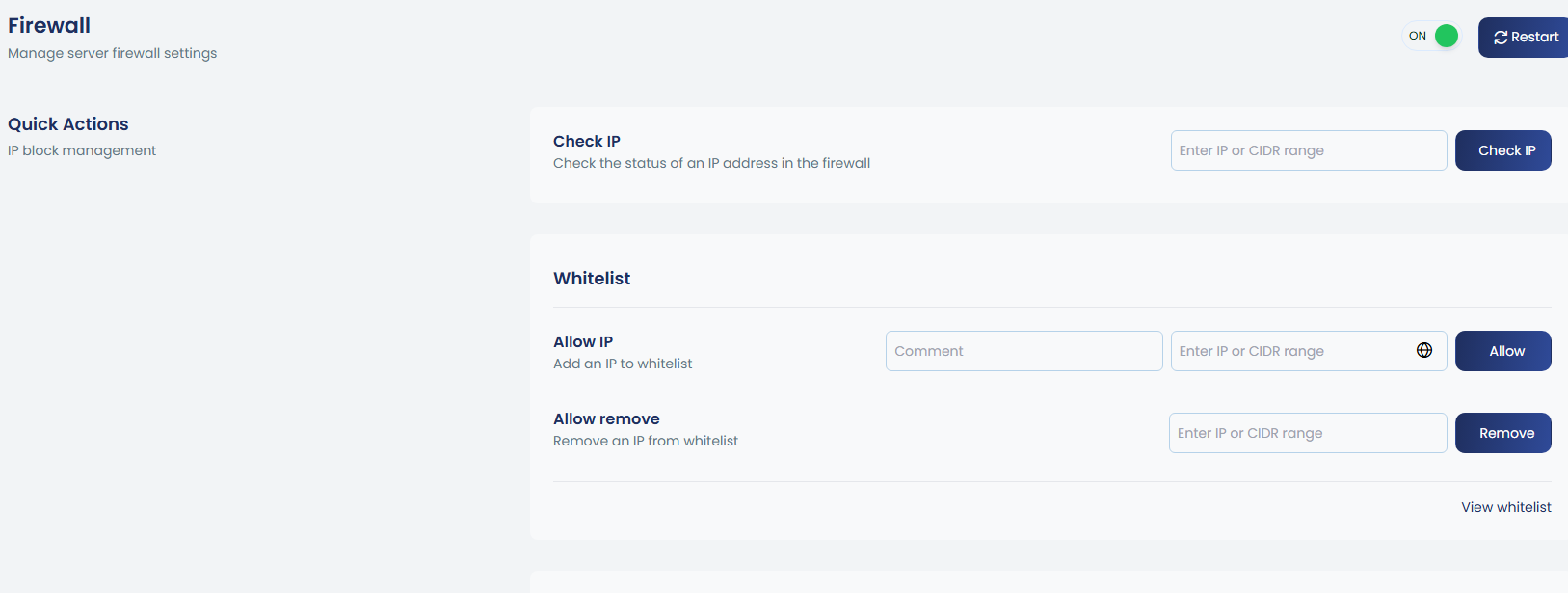Focus the Allow IP CIDR range input
The image size is (1568, 593).
point(1291,351)
